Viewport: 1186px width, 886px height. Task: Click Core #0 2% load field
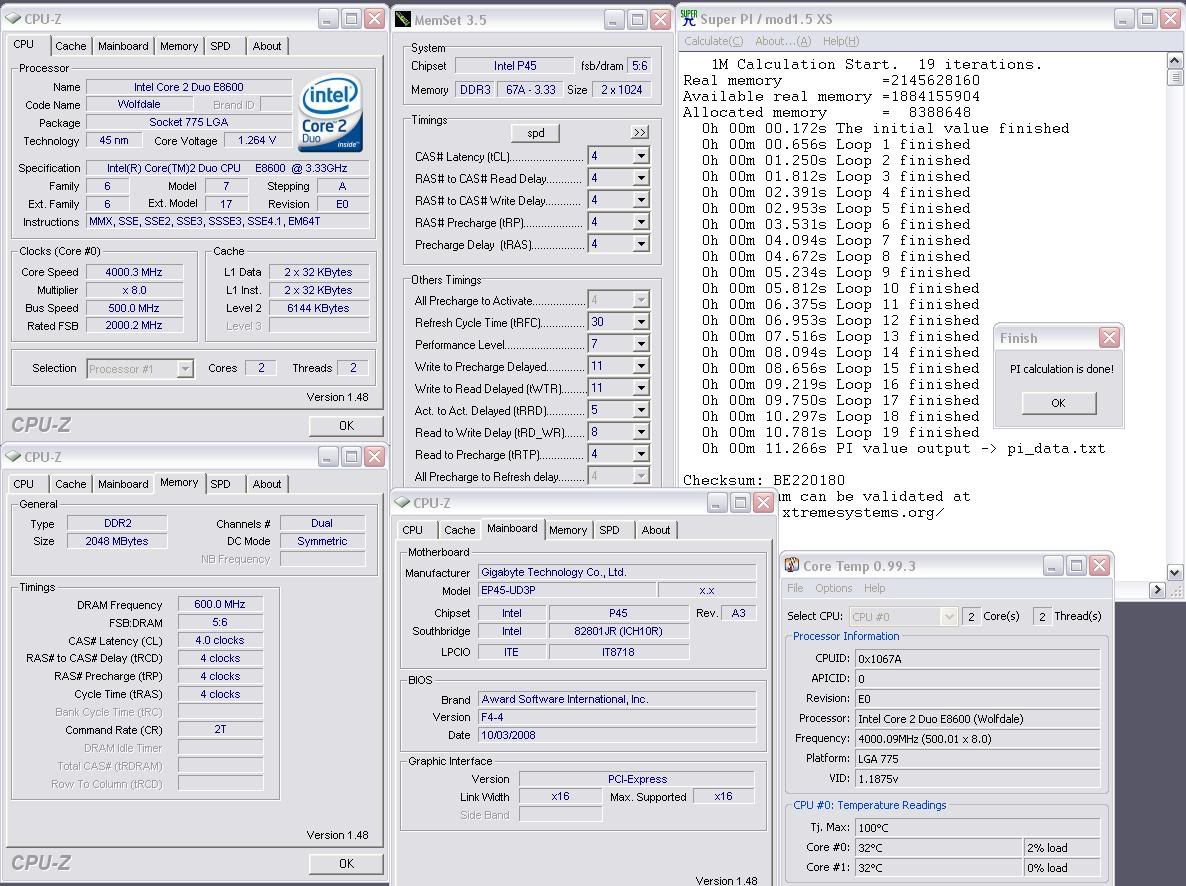[x=1062, y=848]
